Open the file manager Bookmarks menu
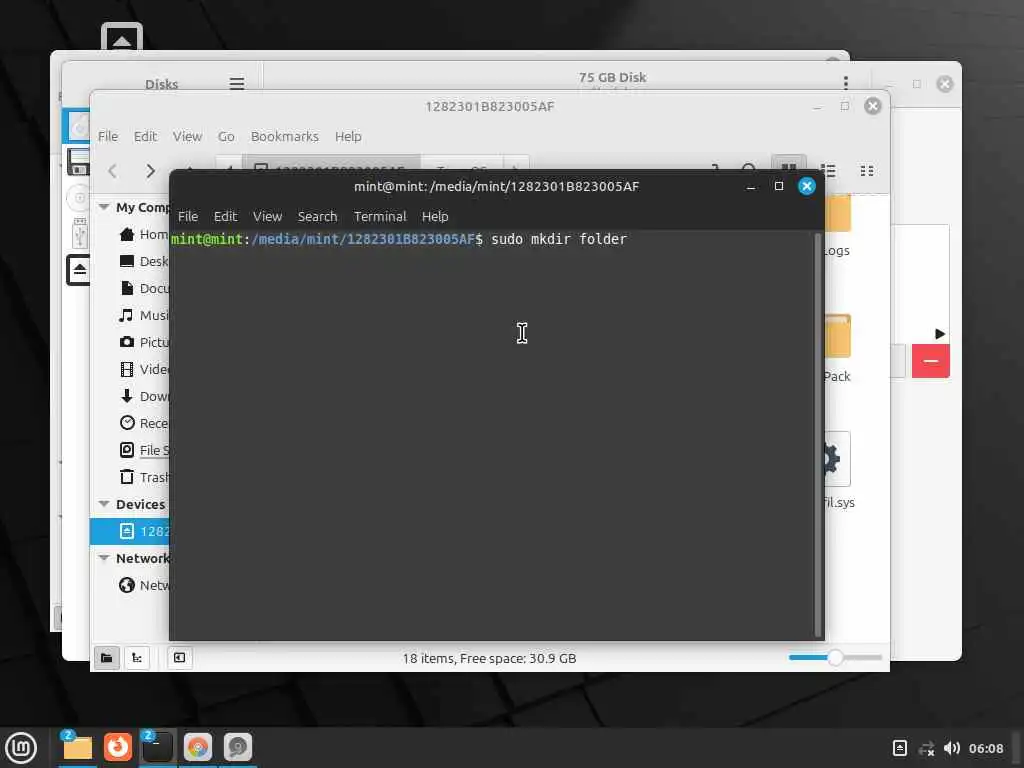This screenshot has width=1024, height=768. click(x=285, y=136)
